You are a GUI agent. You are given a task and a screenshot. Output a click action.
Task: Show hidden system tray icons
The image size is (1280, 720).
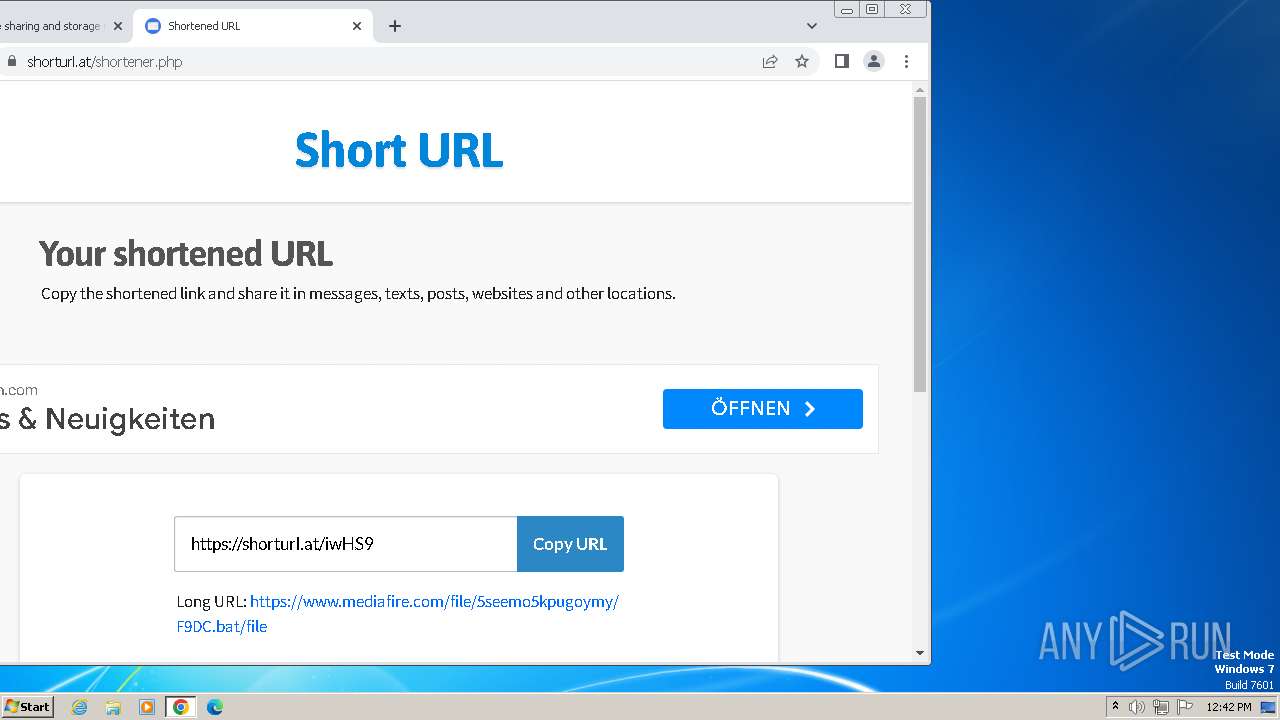coord(1115,707)
